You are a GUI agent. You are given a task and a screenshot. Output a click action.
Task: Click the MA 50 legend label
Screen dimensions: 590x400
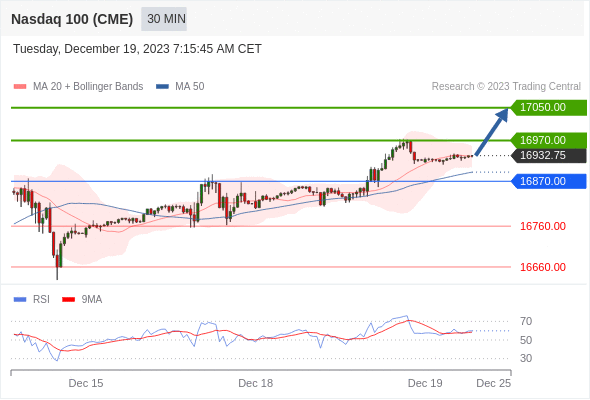coord(190,87)
